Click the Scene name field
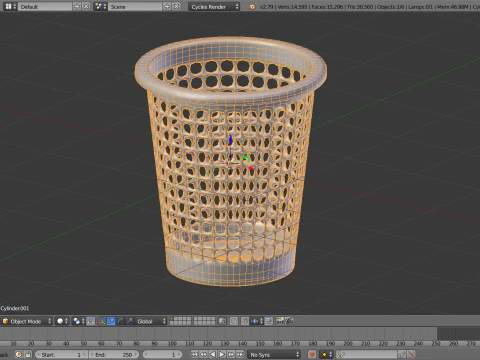 (x=135, y=6)
